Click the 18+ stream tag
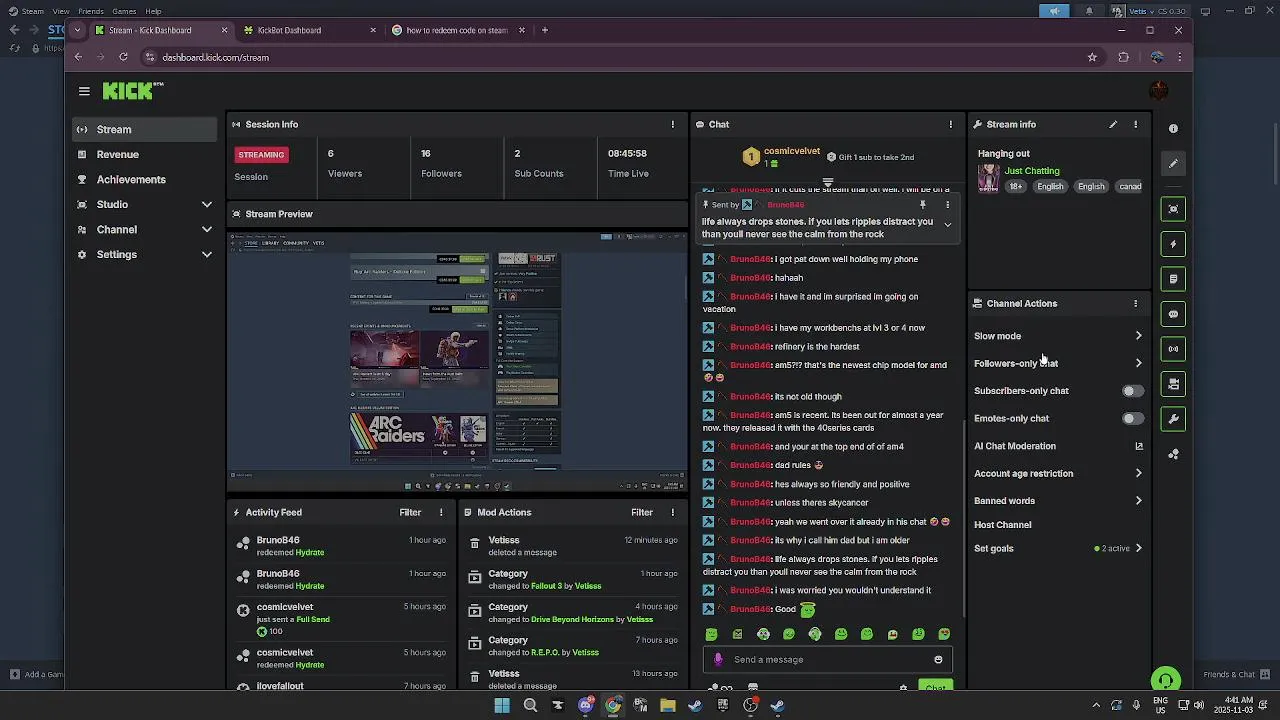 pyautogui.click(x=1016, y=186)
